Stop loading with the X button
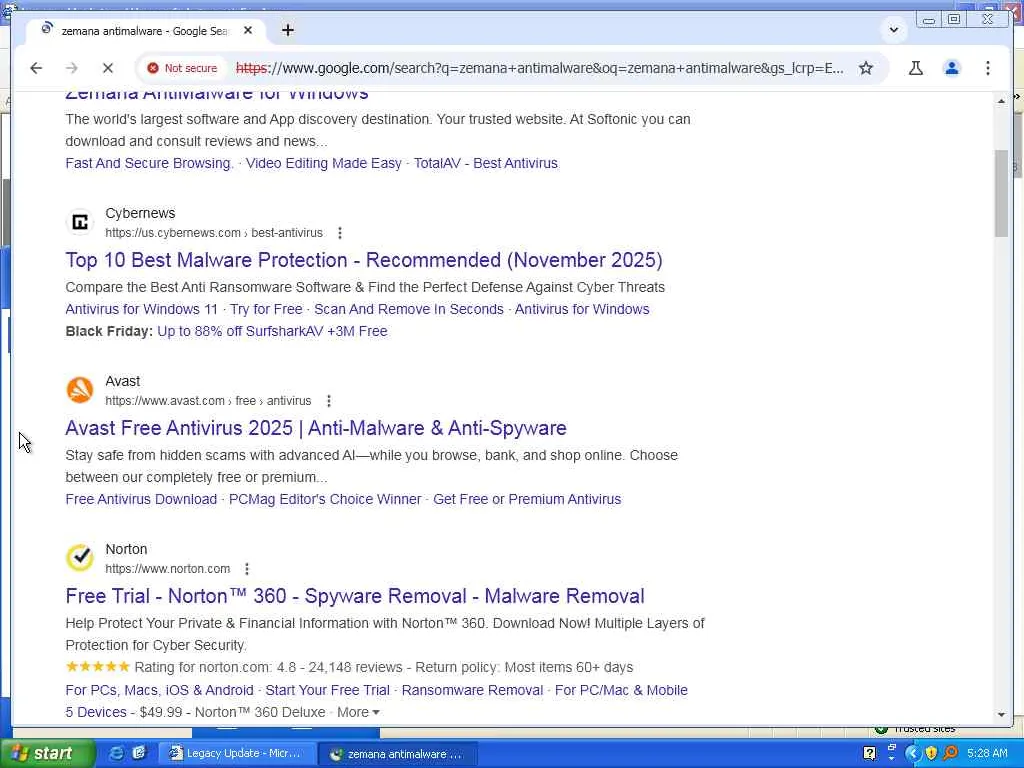 coord(108,68)
